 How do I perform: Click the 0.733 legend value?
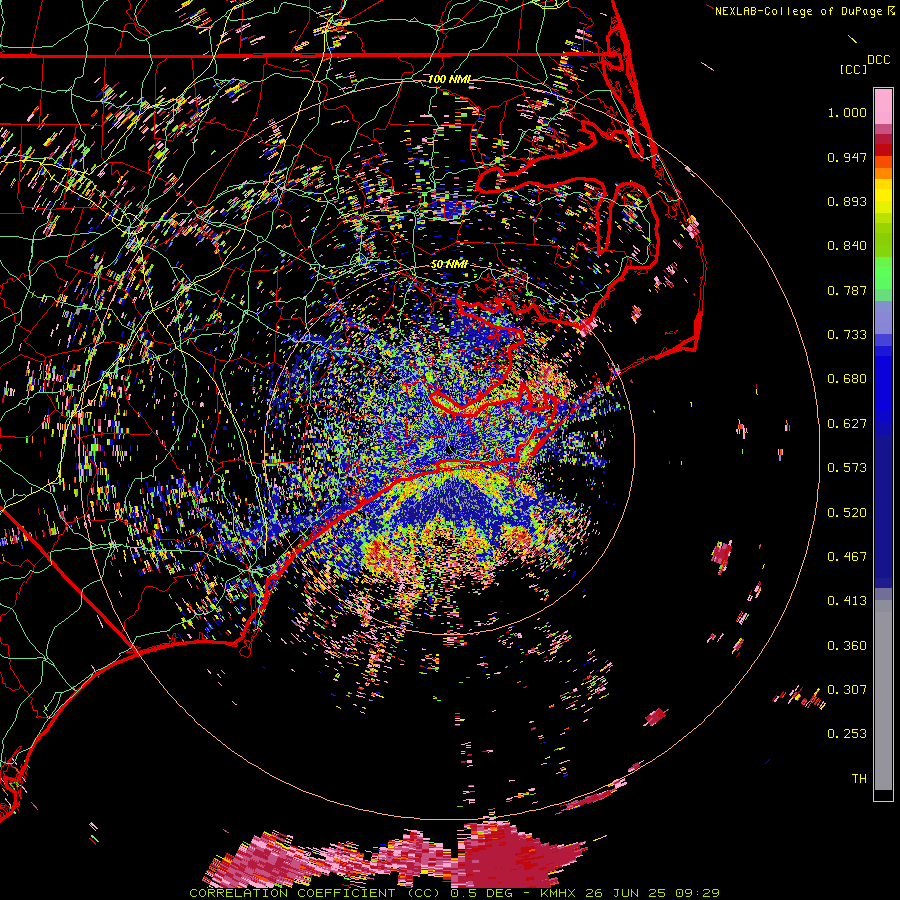(847, 335)
